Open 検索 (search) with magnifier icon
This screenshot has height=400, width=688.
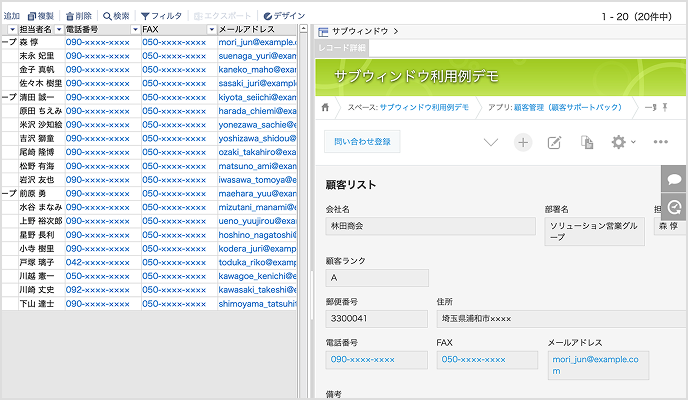[107, 16]
